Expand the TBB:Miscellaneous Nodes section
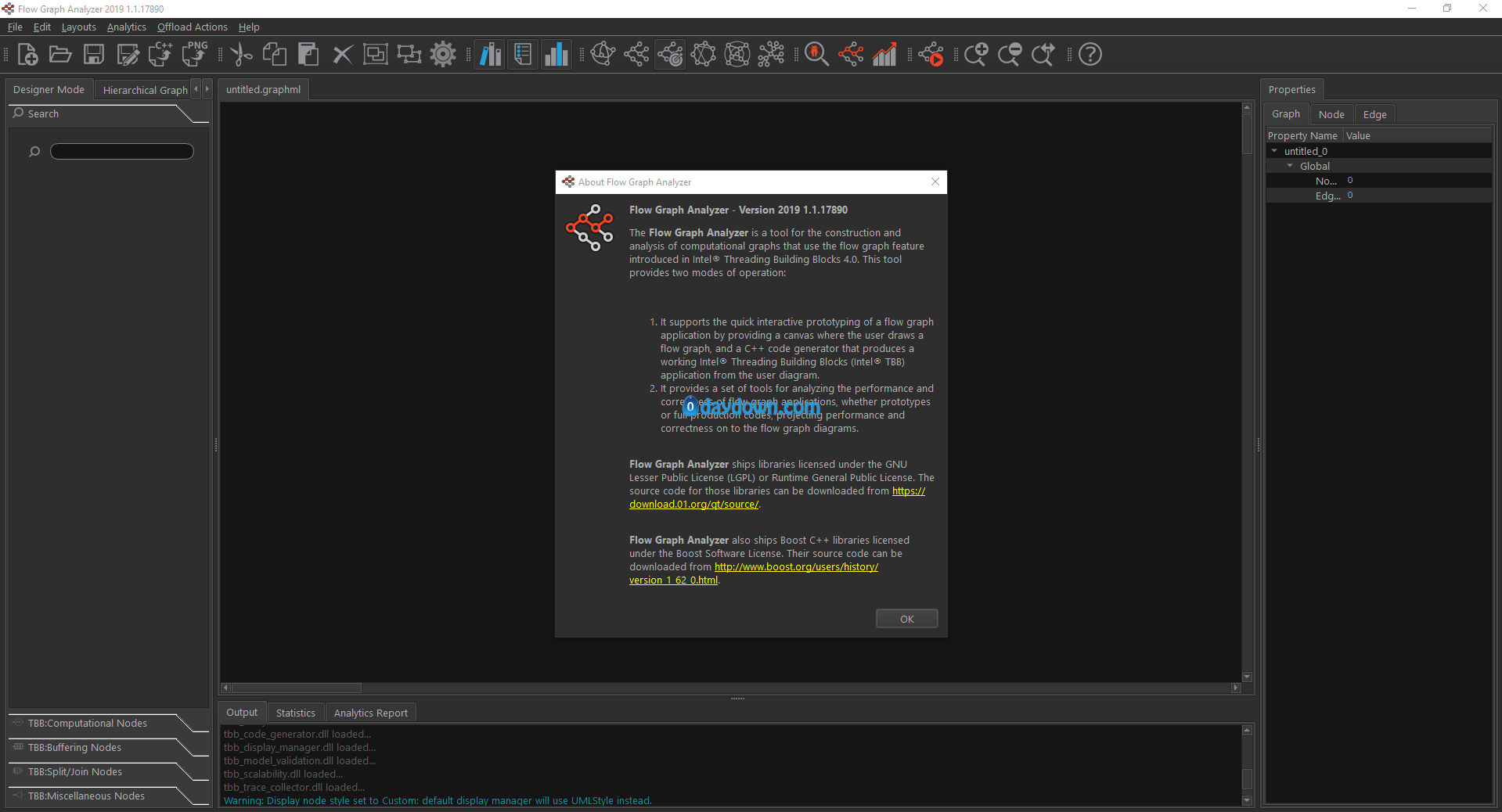This screenshot has height=812, width=1502. (x=108, y=796)
